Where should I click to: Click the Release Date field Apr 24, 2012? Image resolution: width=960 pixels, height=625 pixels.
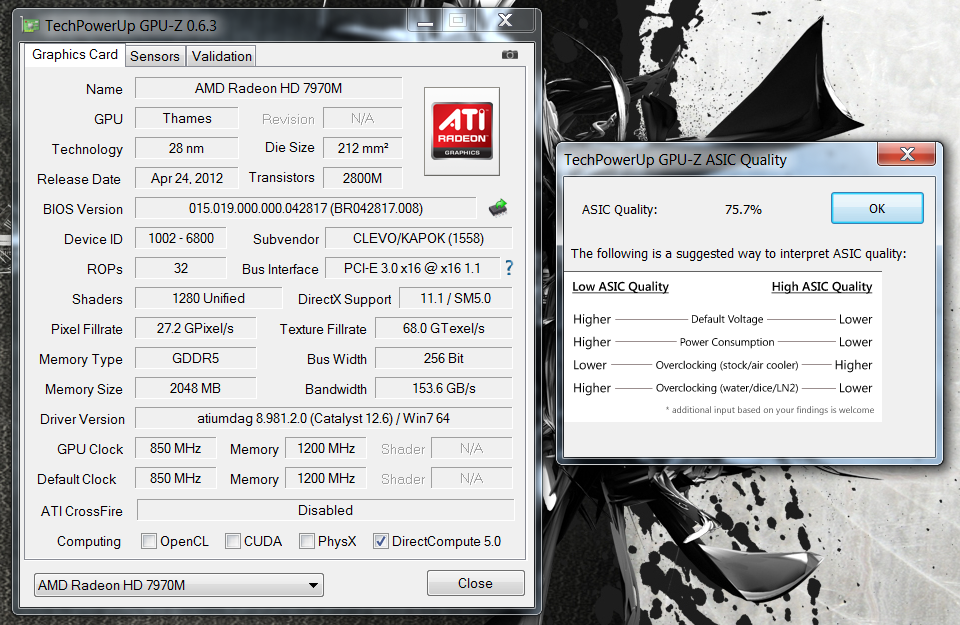tap(187, 178)
